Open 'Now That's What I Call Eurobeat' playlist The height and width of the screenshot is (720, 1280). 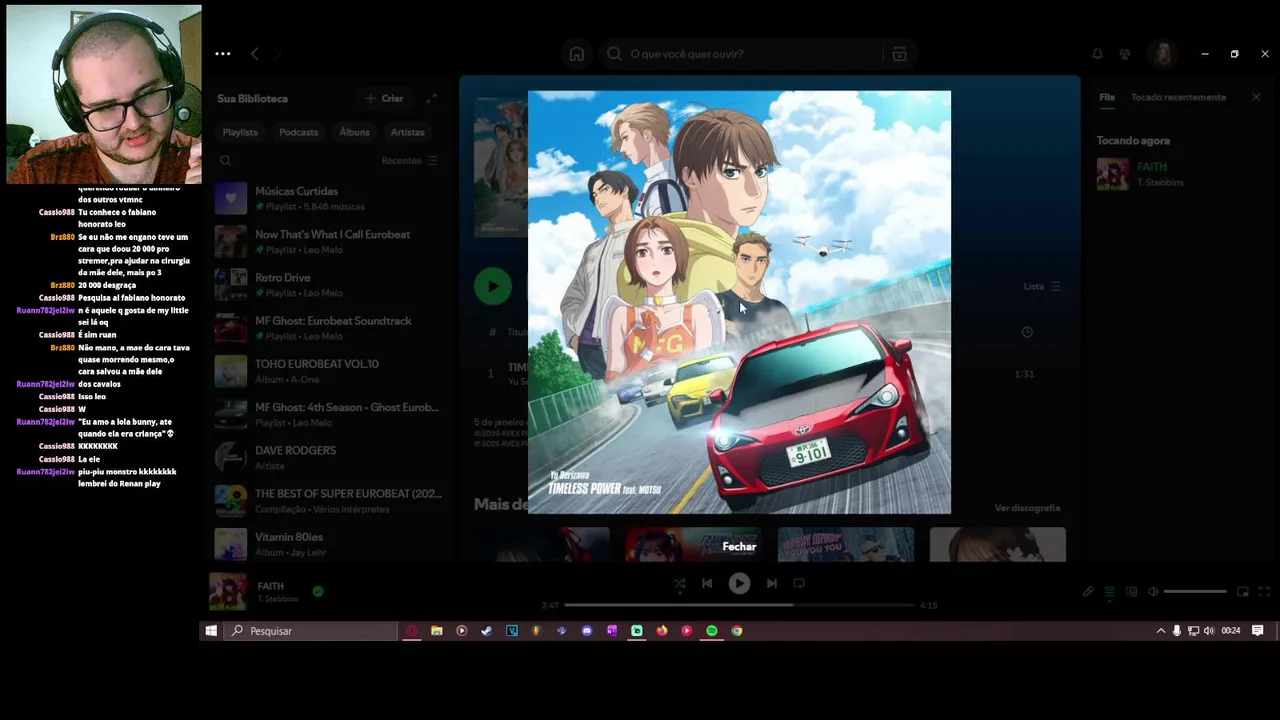coord(327,241)
